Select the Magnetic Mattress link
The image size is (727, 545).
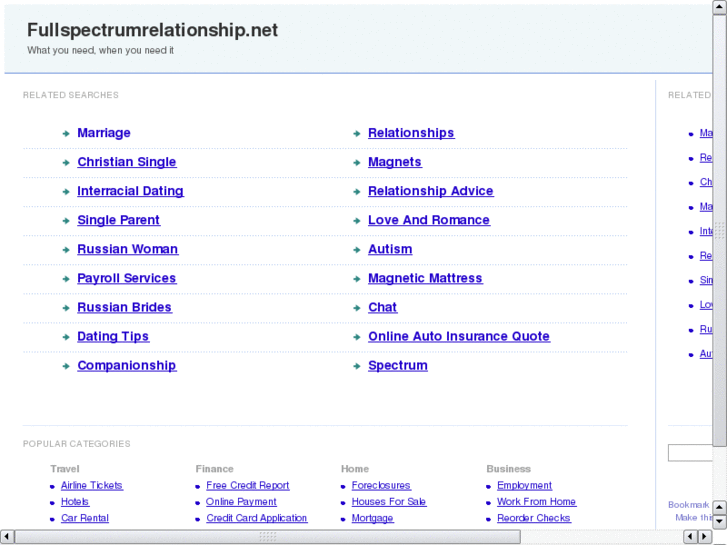point(425,278)
